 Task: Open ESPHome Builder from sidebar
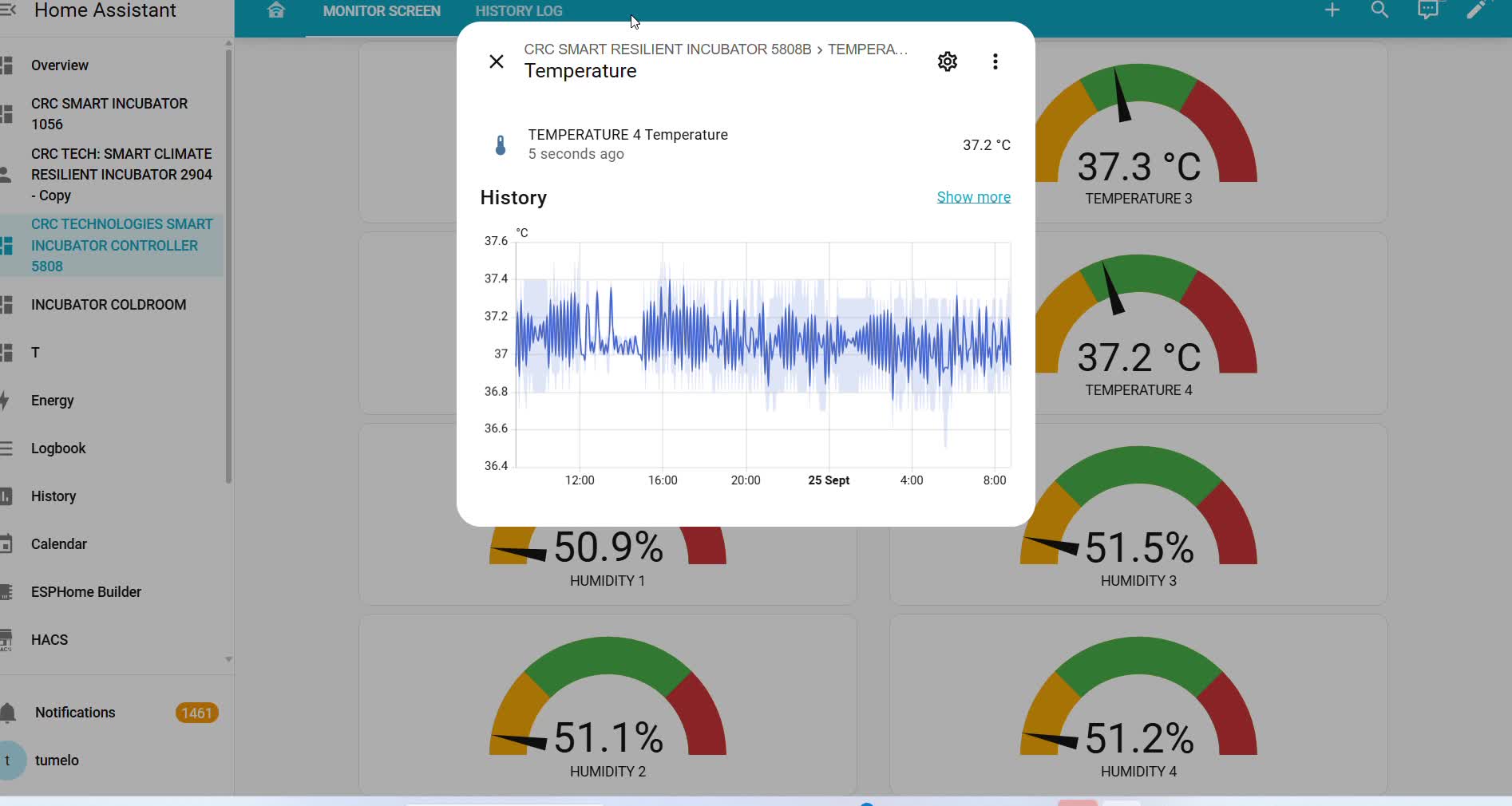[85, 592]
